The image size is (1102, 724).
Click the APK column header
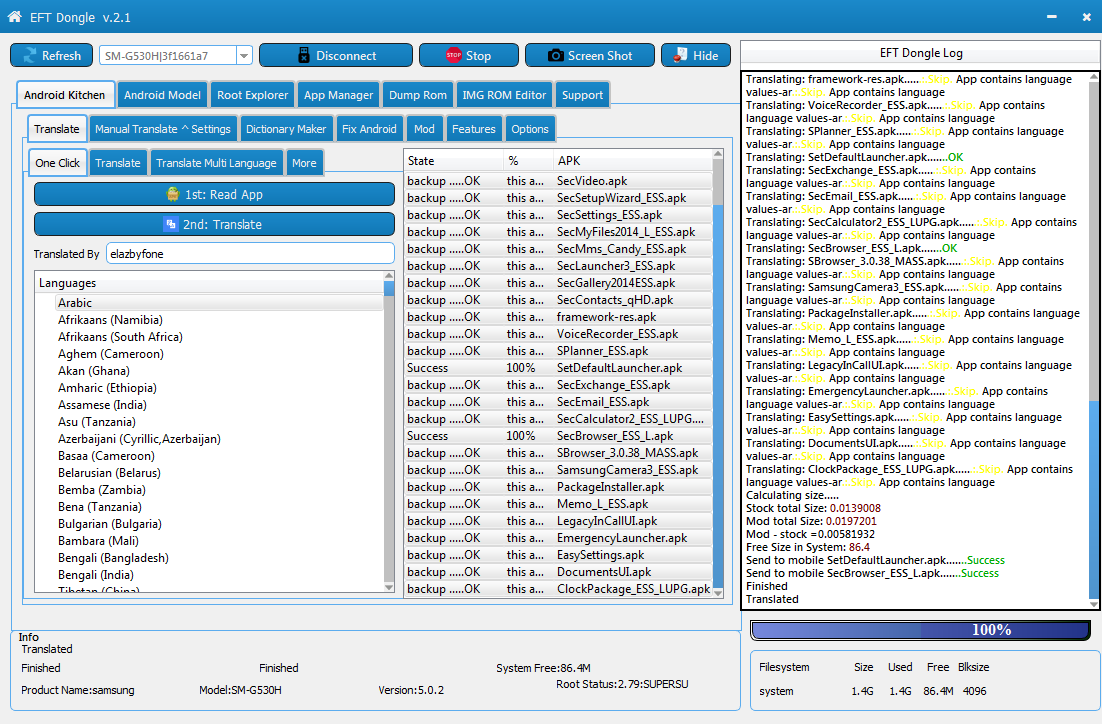(x=633, y=161)
